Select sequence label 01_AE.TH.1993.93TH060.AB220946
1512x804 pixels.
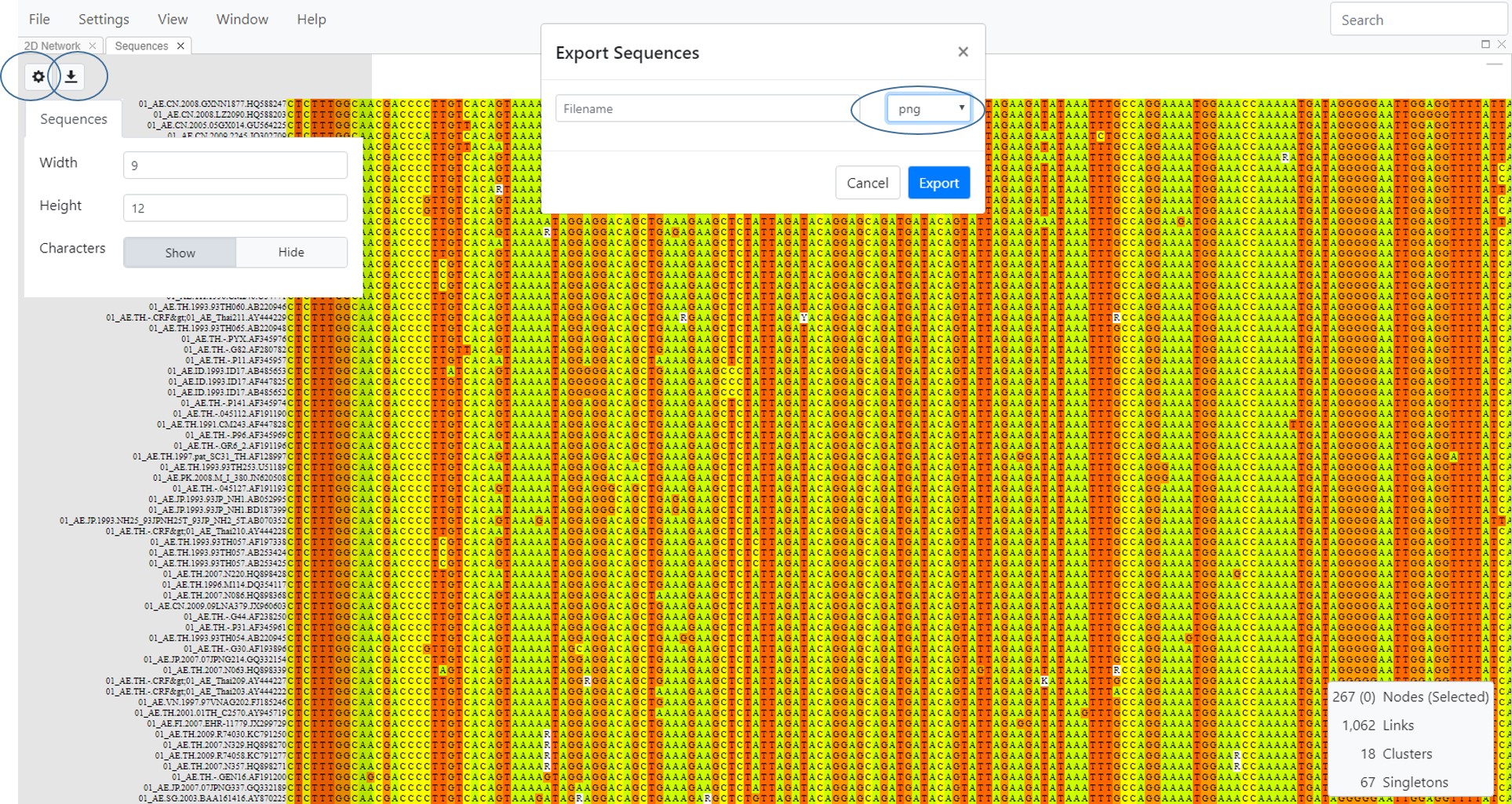pos(218,307)
